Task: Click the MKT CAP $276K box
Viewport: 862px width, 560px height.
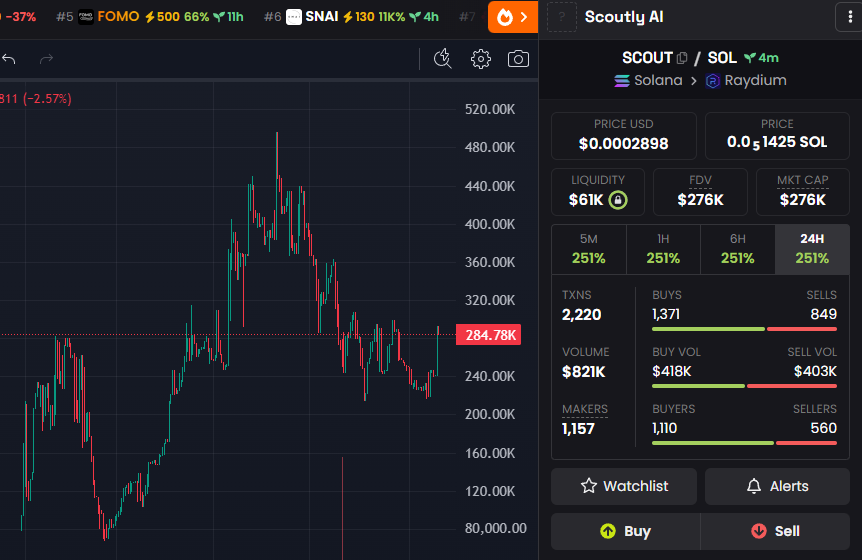Action: [x=803, y=192]
